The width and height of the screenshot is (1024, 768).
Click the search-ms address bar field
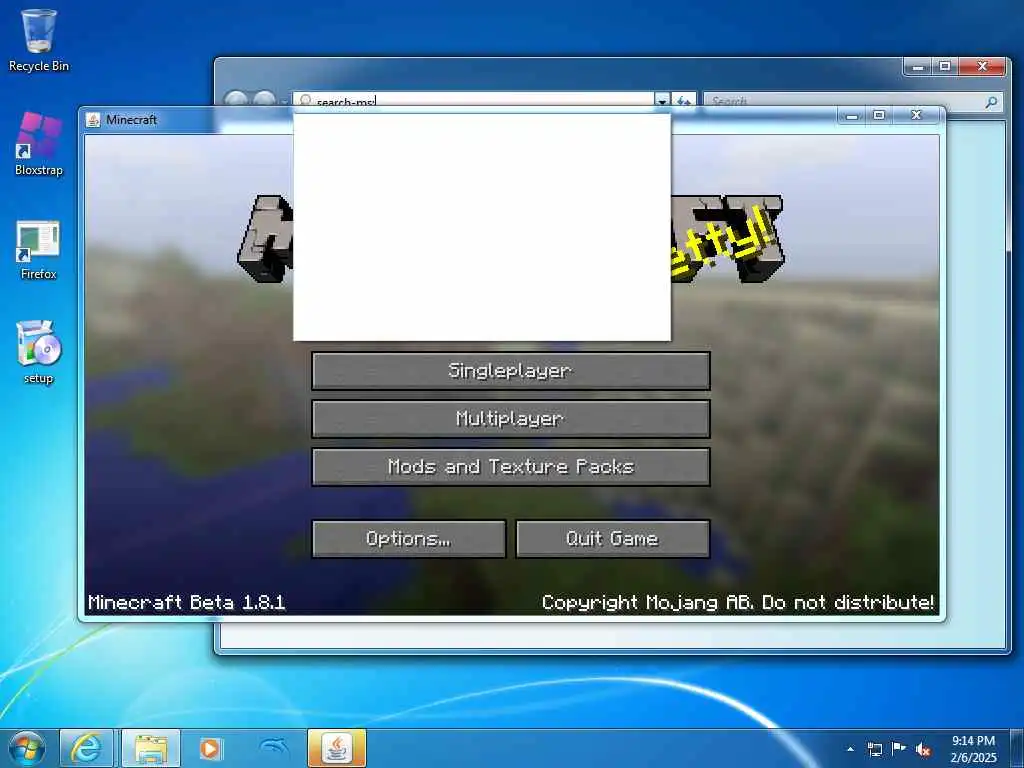(x=473, y=101)
